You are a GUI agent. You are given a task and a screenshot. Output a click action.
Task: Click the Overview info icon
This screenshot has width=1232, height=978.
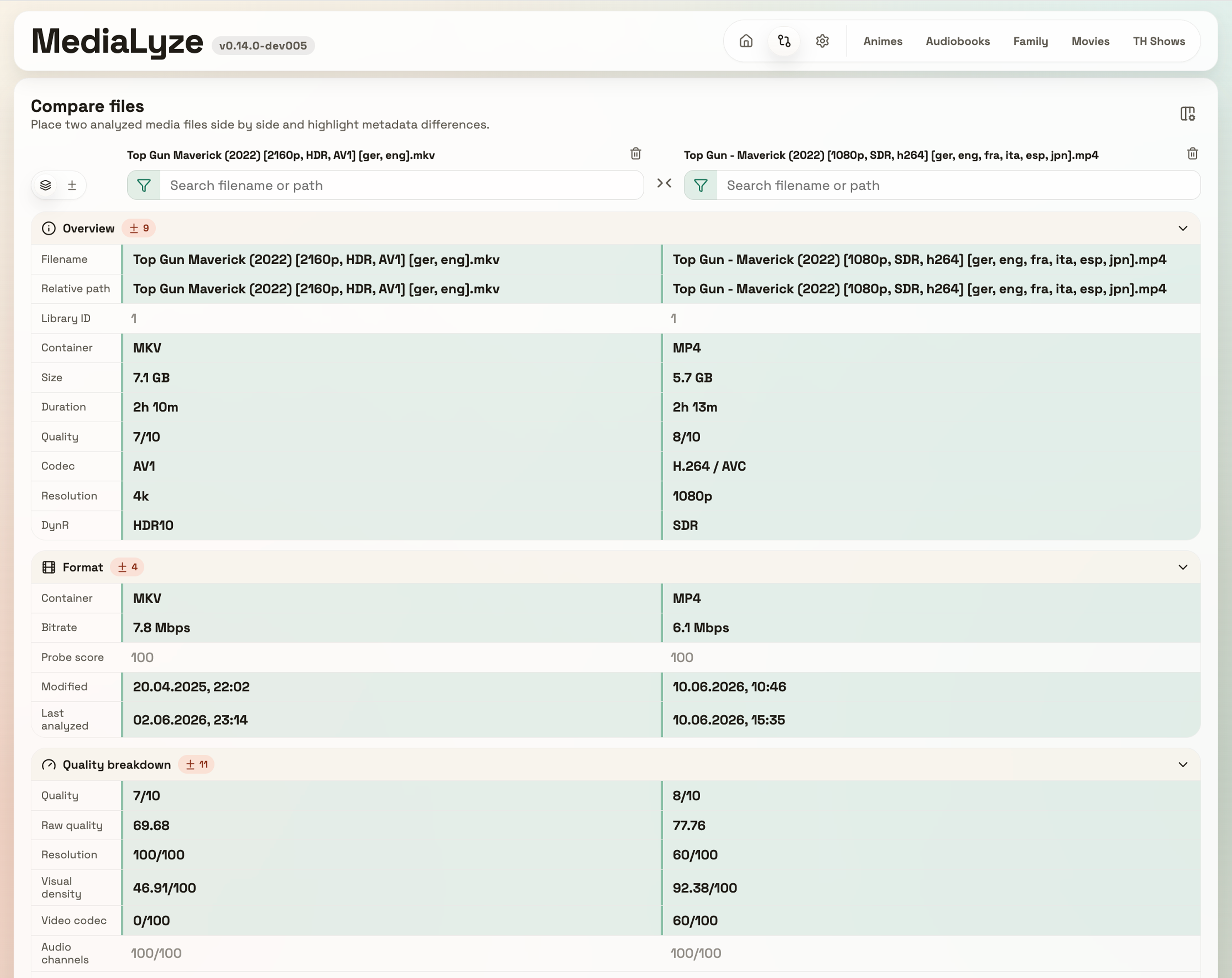point(48,229)
